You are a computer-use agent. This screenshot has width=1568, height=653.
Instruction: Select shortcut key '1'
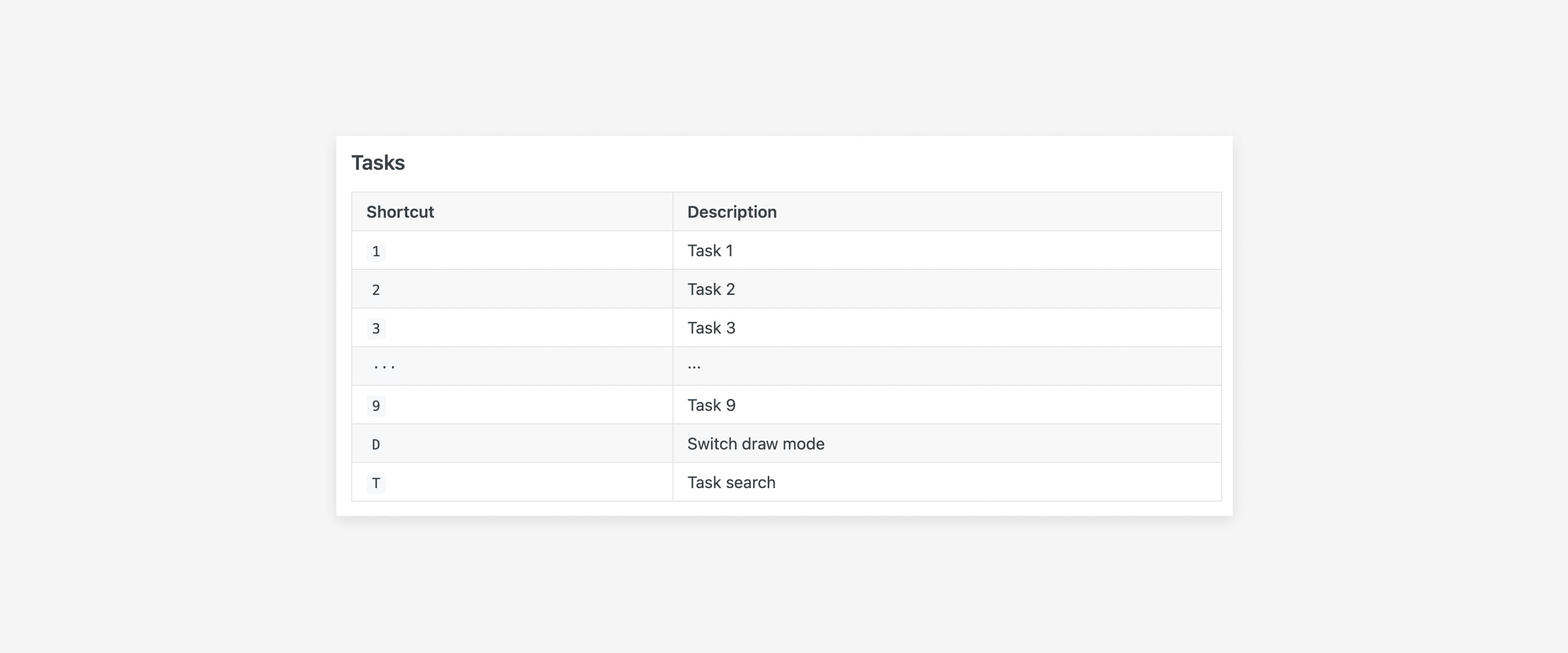pyautogui.click(x=376, y=251)
